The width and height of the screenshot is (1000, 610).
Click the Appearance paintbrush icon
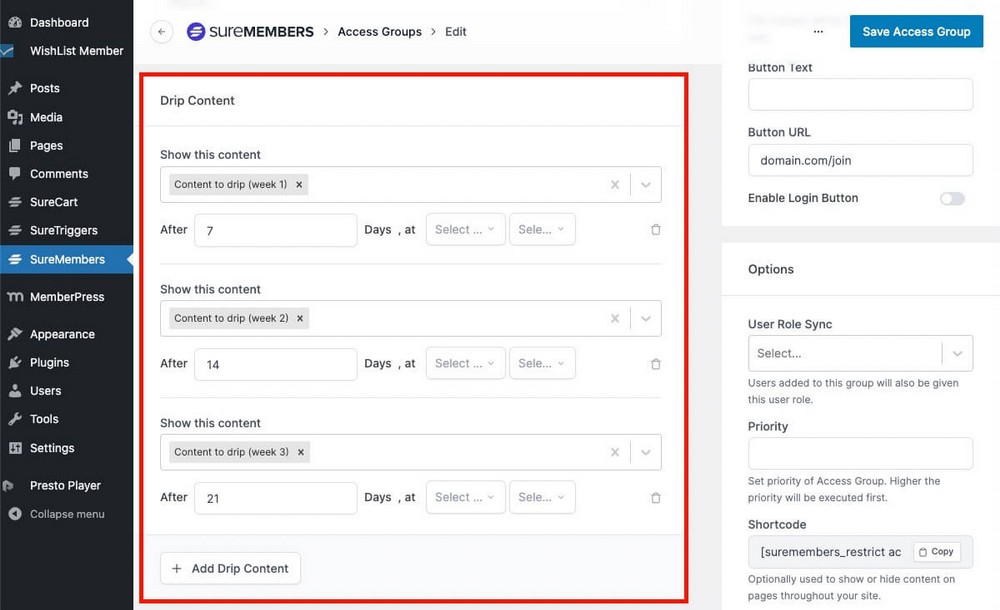pyautogui.click(x=15, y=334)
